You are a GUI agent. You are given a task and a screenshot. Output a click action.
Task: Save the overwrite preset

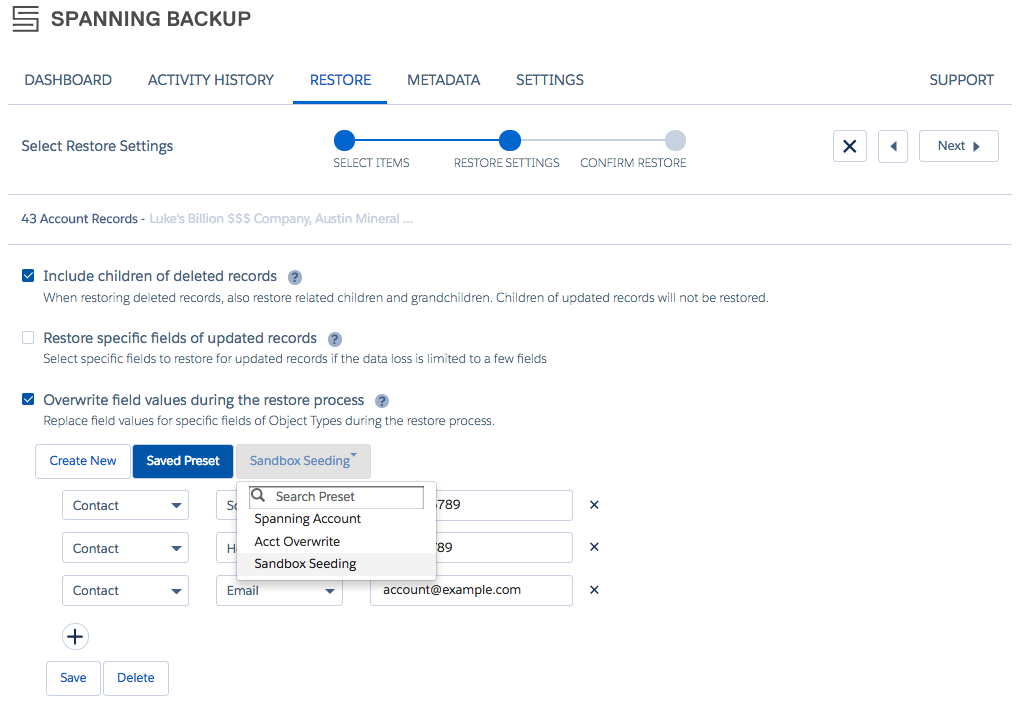tap(73, 678)
